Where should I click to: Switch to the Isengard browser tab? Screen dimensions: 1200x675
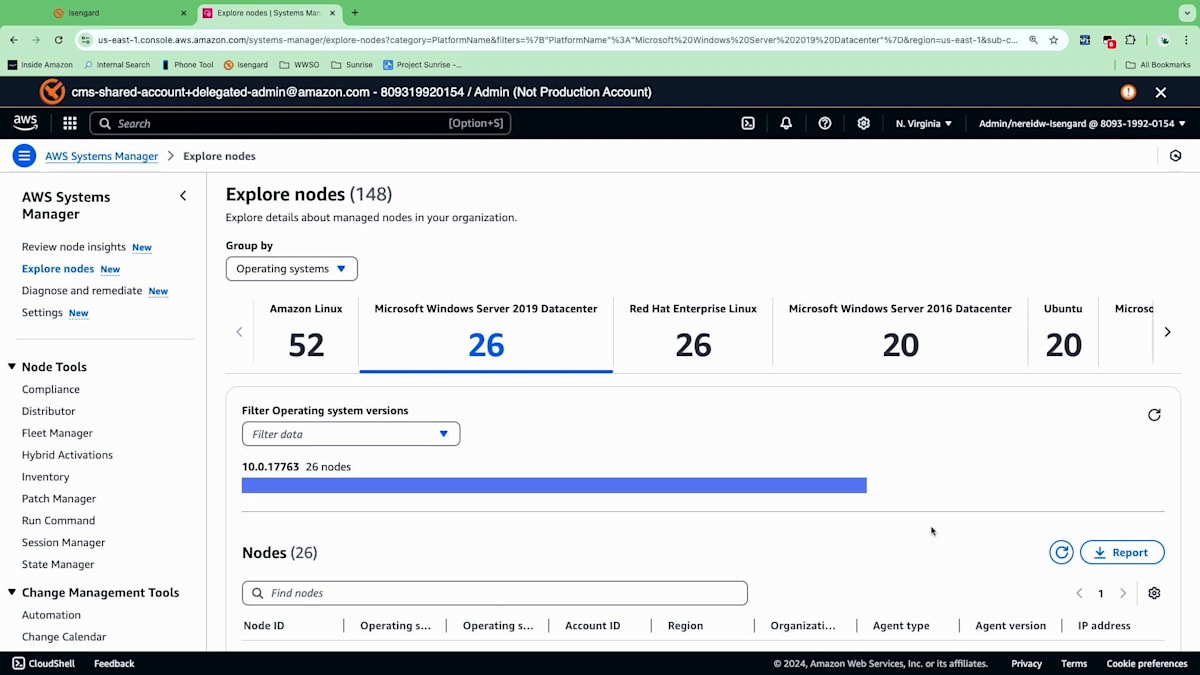pyautogui.click(x=119, y=13)
